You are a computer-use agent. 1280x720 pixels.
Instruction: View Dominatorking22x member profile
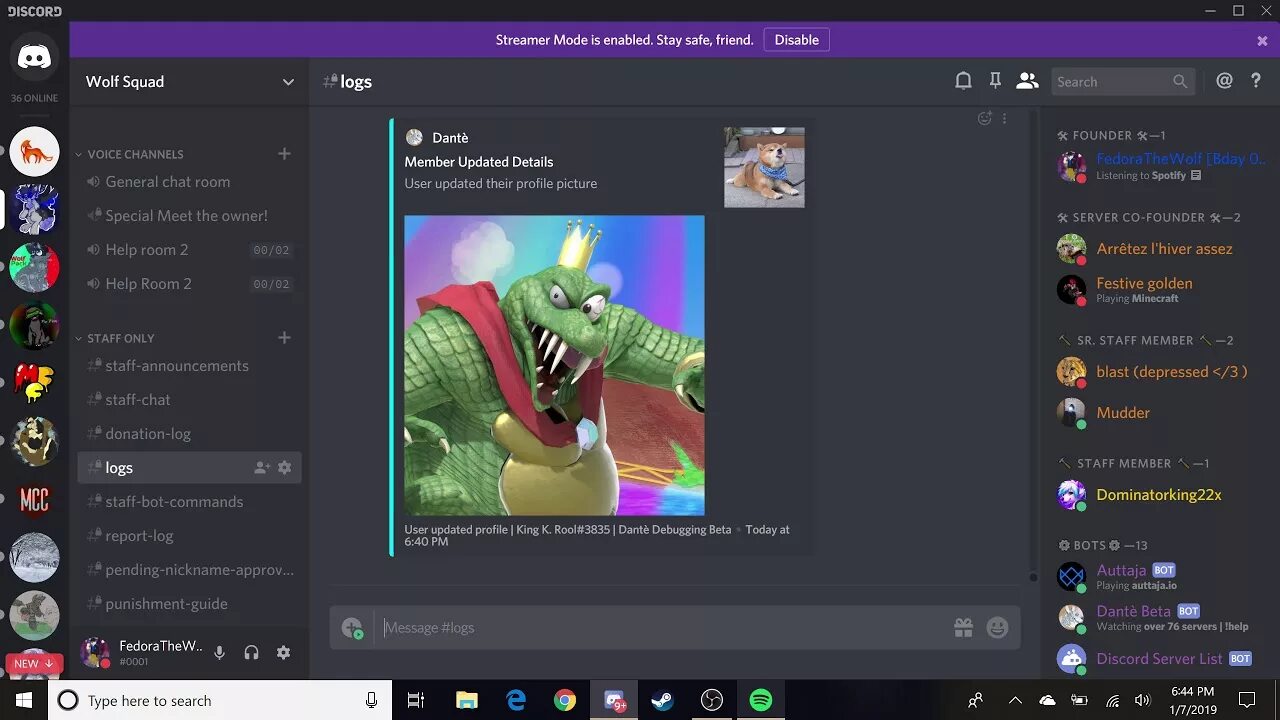coord(1160,494)
